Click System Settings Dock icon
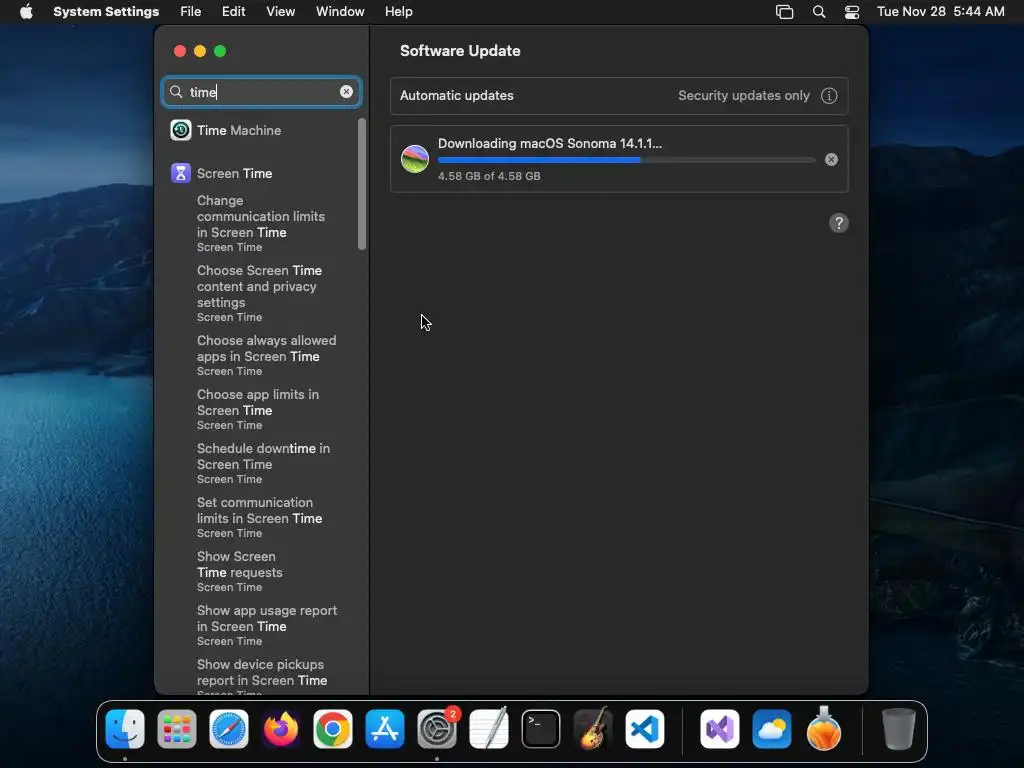The image size is (1024, 768). tap(437, 729)
